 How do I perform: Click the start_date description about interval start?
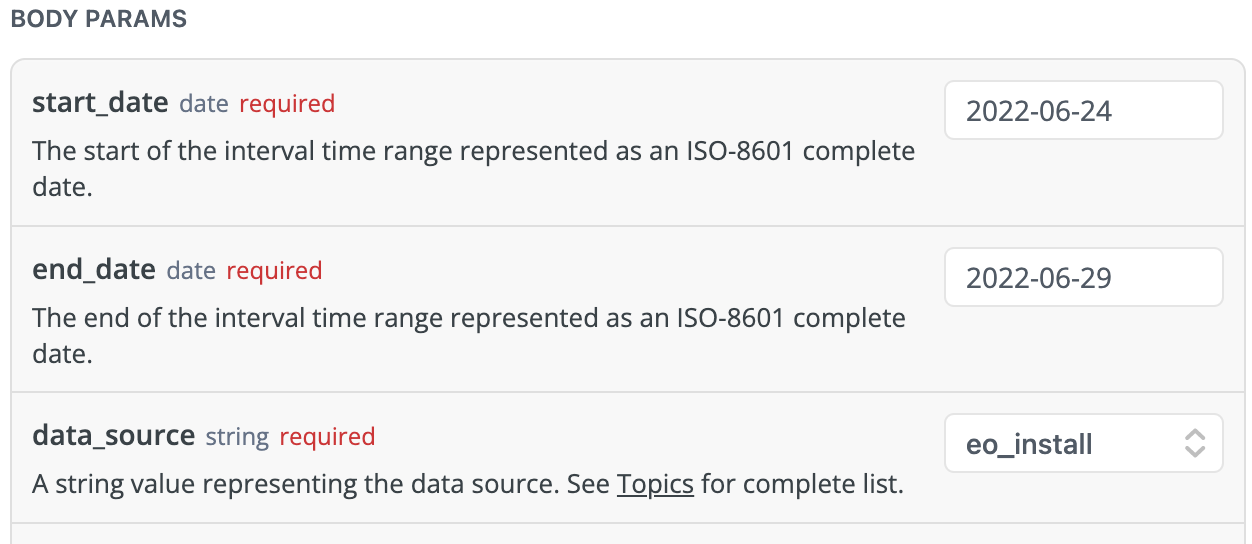point(472,152)
